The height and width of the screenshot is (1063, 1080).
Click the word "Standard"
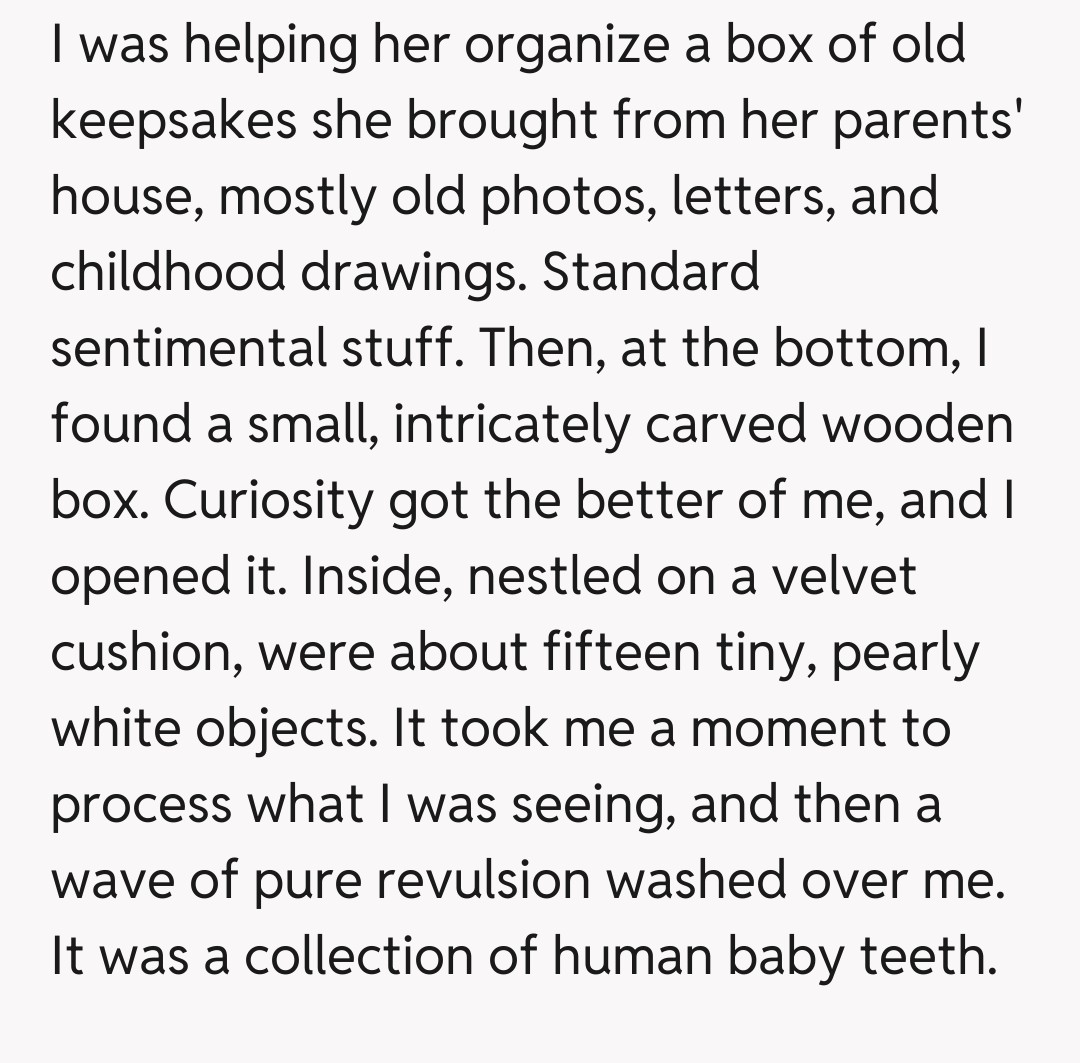(x=651, y=273)
